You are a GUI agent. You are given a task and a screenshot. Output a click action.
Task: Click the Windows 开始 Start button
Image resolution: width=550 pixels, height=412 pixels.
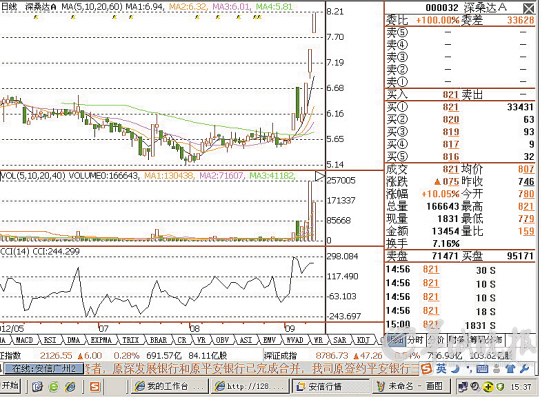10,386
